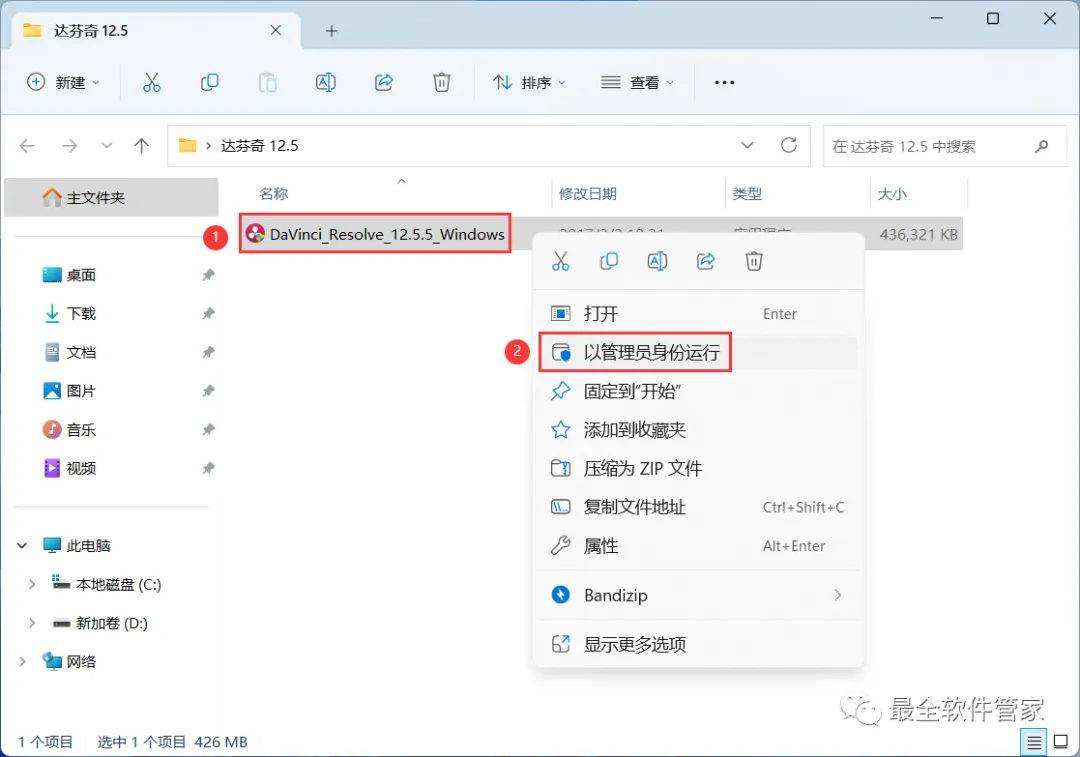The width and height of the screenshot is (1080, 757).
Task: Open 属性 from context menu
Action: pos(698,546)
